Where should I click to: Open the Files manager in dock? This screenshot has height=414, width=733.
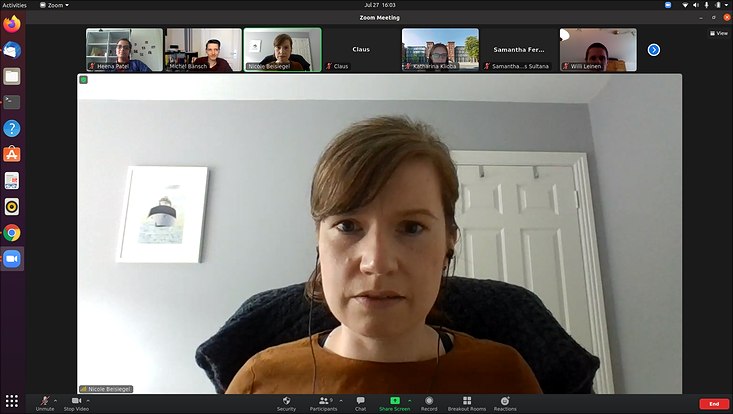(x=12, y=76)
